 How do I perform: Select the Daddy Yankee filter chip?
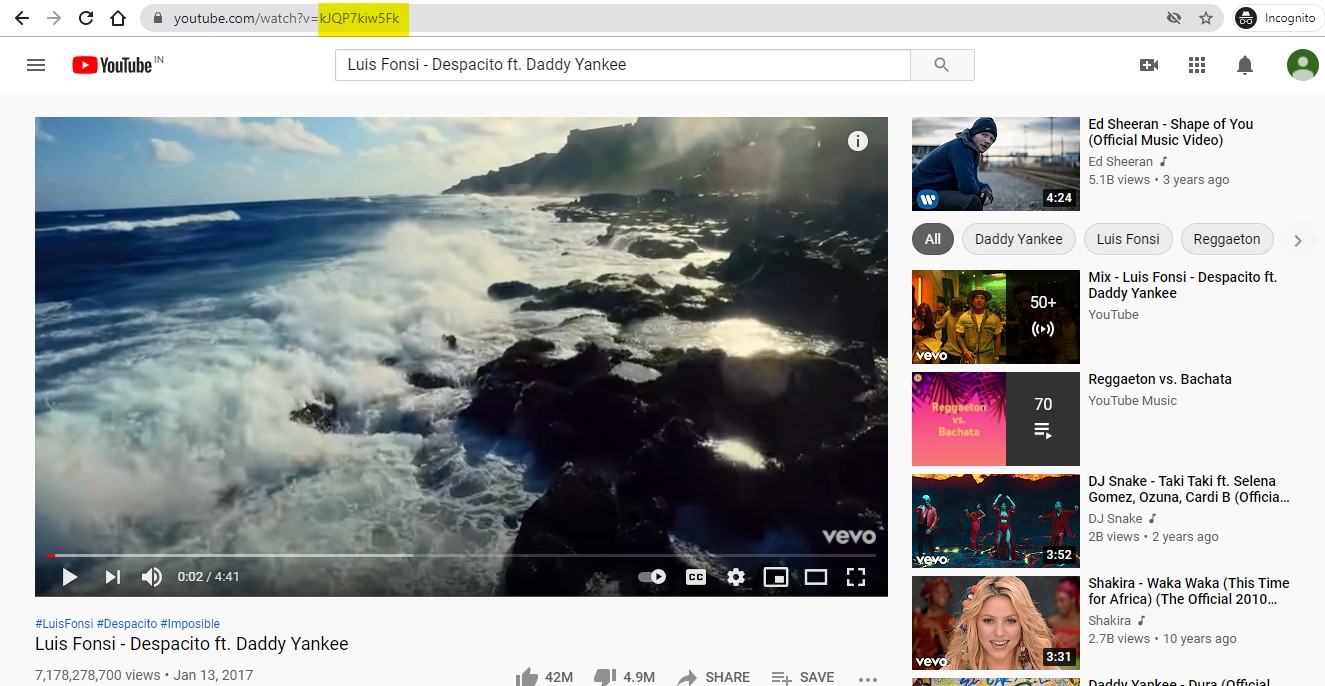[x=1018, y=239]
